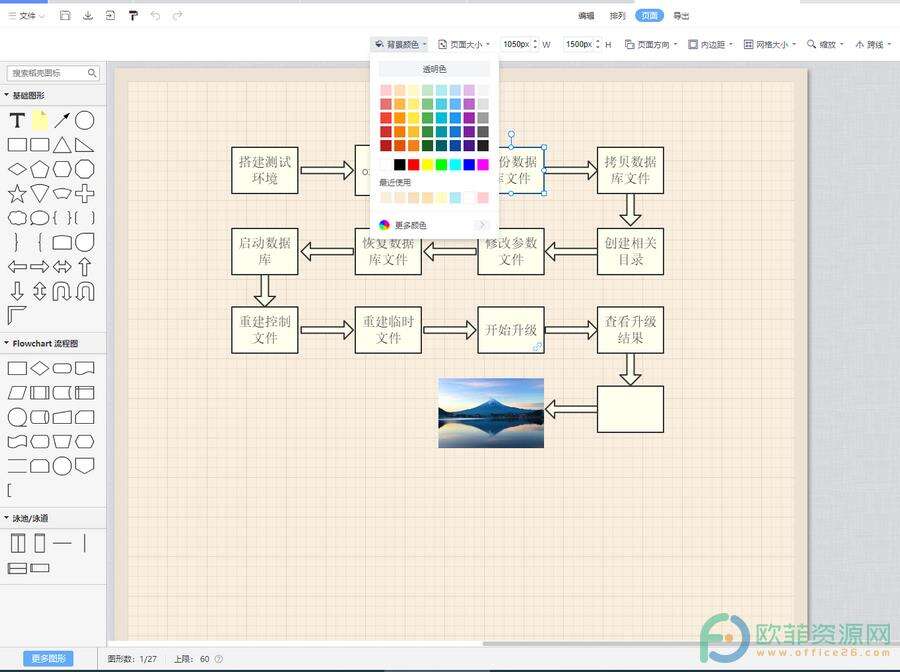This screenshot has height=672, width=900.
Task: Select the diamond flowchart shape
Action: [x=38, y=367]
